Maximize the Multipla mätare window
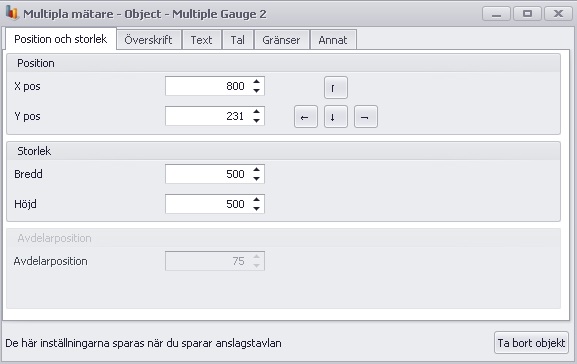This screenshot has width=577, height=364. [x=527, y=14]
